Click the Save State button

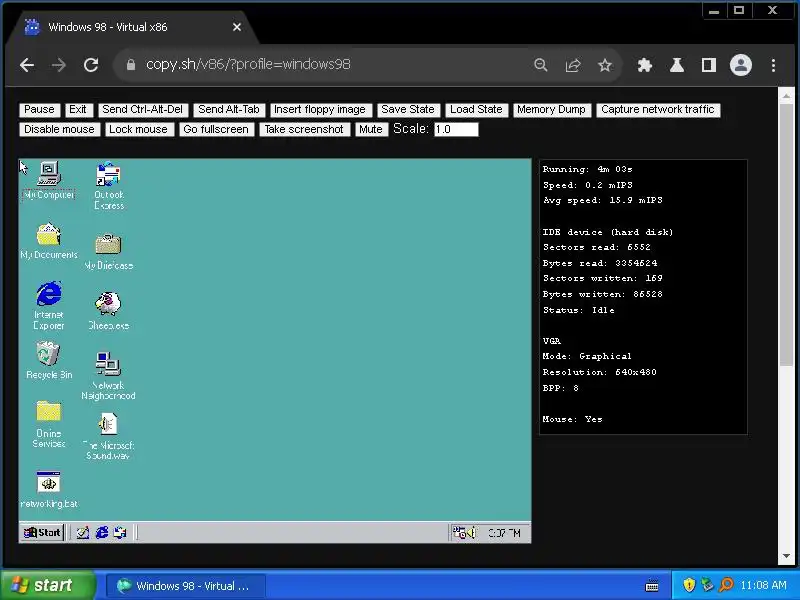(x=408, y=110)
